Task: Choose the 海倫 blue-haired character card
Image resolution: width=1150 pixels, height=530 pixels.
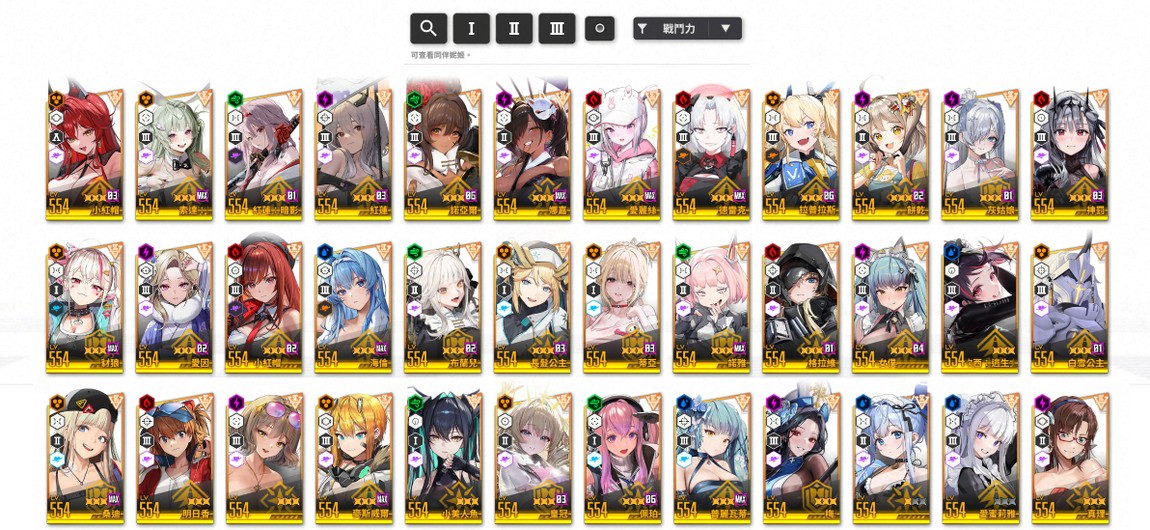Action: (x=354, y=306)
